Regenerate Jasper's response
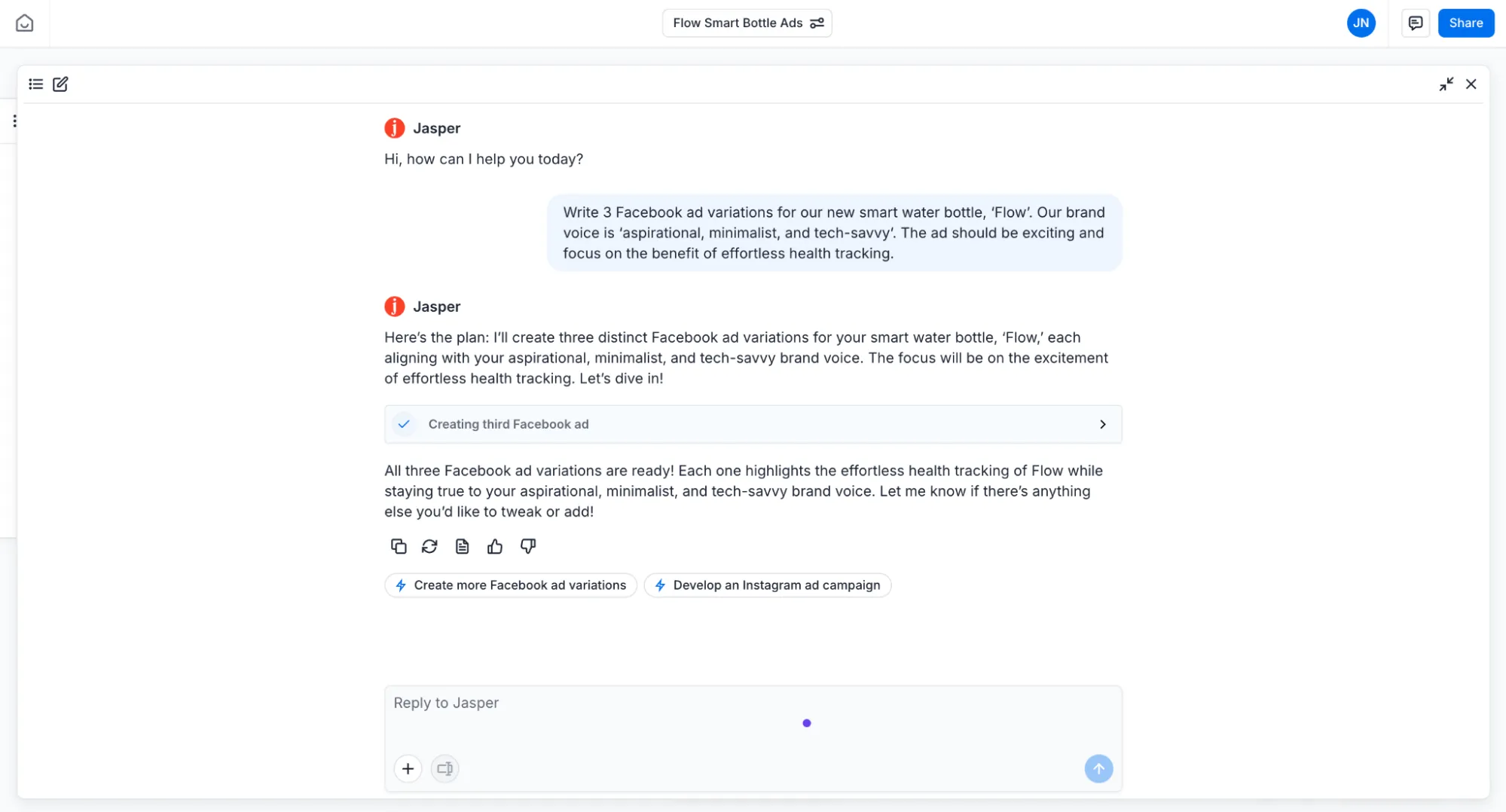 pos(429,546)
